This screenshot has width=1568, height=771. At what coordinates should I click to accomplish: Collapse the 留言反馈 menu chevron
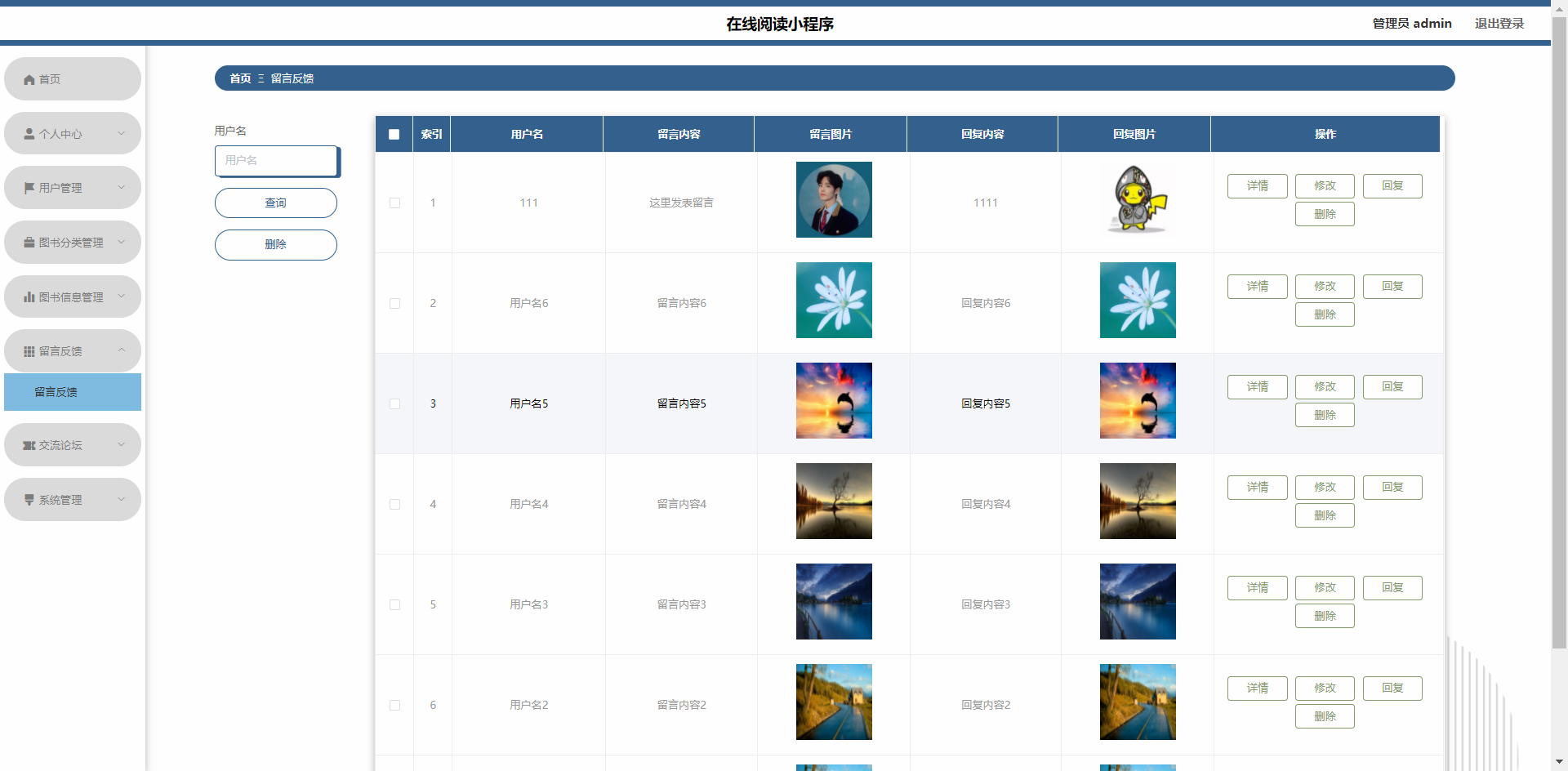pos(122,350)
